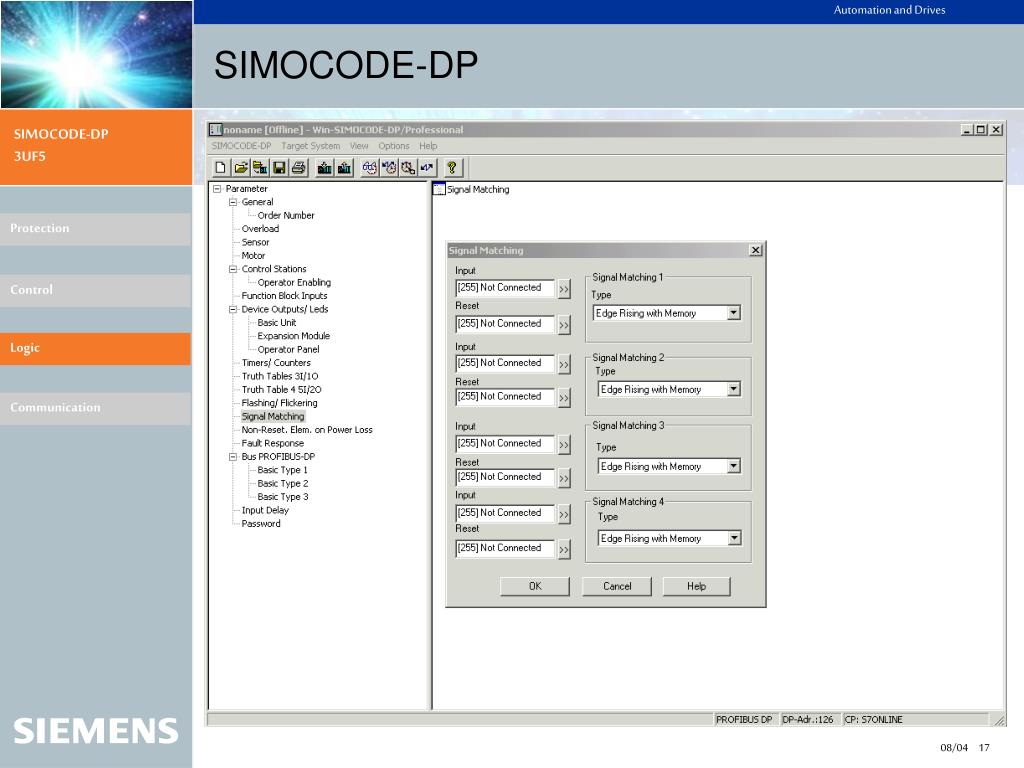Image resolution: width=1024 pixels, height=768 pixels.
Task: Confirm dialog with OK button
Action: 535,586
